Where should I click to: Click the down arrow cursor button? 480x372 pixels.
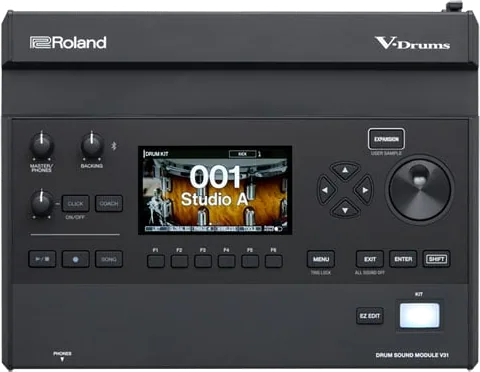pyautogui.click(x=345, y=210)
